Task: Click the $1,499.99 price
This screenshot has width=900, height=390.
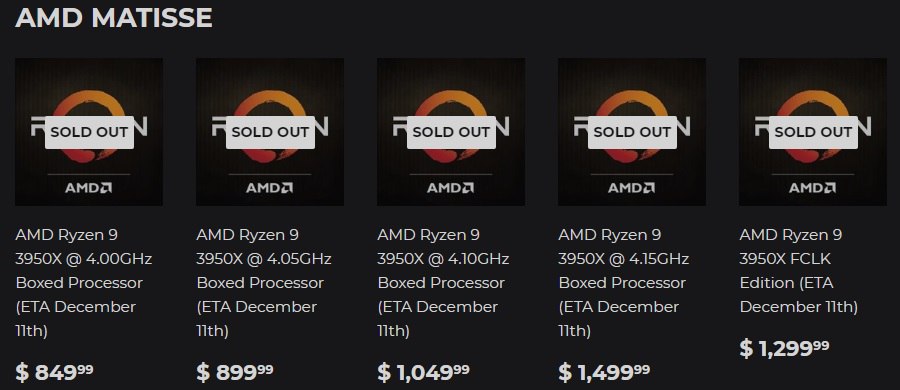Action: pos(604,372)
